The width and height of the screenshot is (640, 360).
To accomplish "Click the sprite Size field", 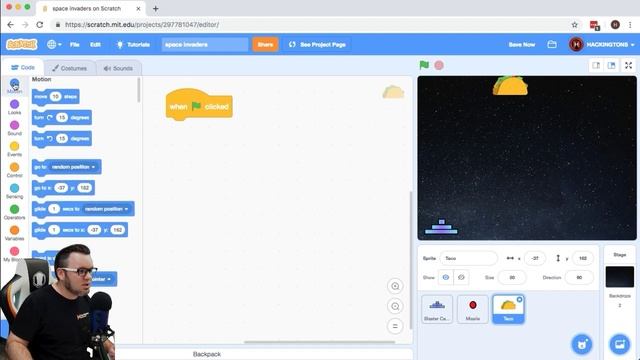I will pos(512,277).
